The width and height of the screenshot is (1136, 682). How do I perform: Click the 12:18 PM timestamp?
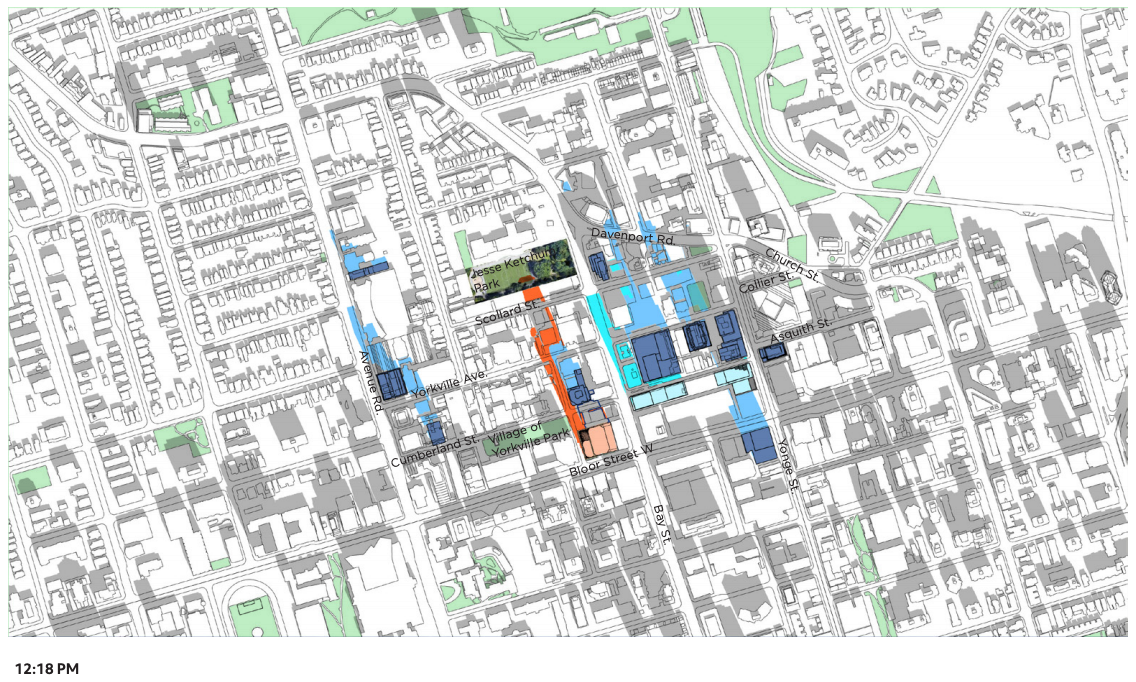pos(46,668)
